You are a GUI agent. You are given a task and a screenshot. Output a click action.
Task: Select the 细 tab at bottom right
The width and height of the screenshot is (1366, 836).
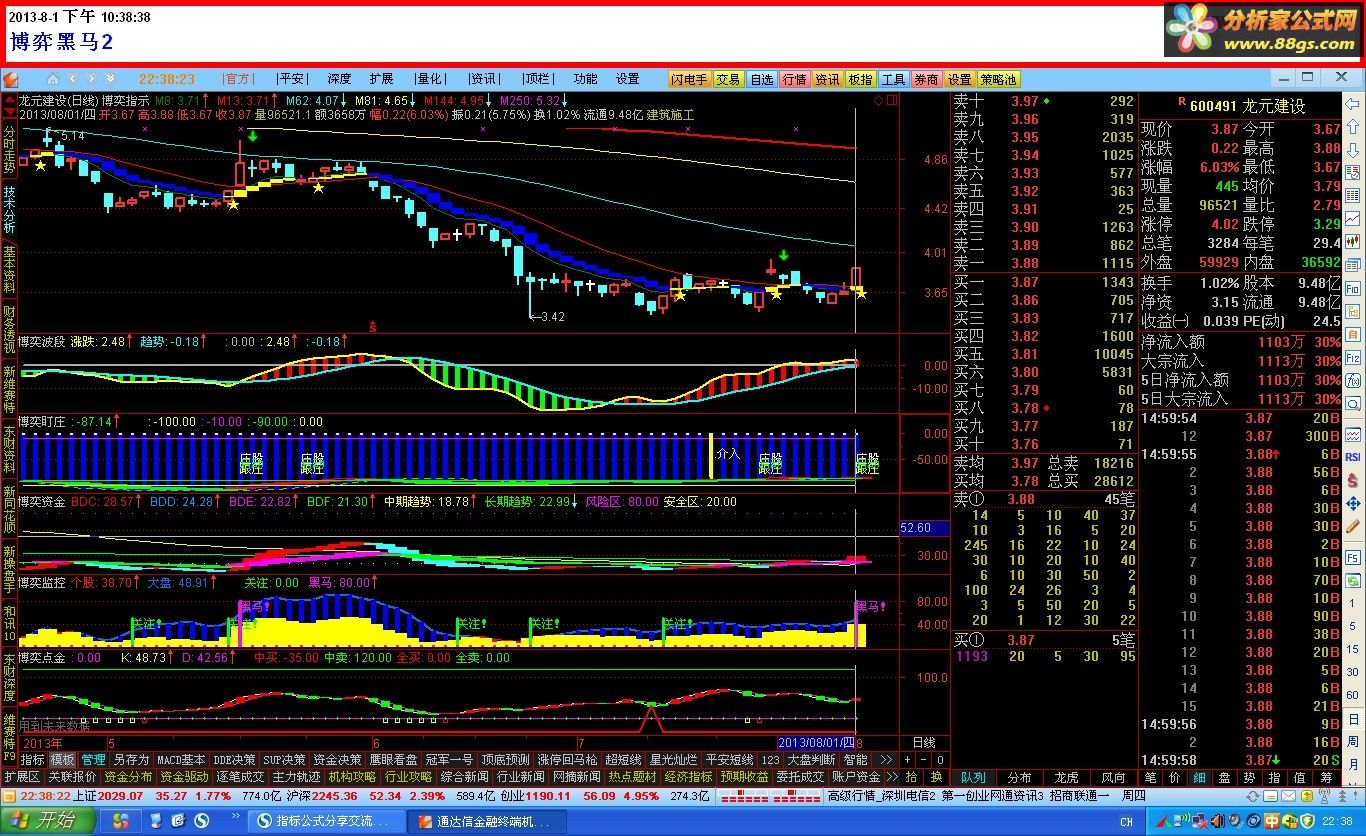click(1201, 777)
